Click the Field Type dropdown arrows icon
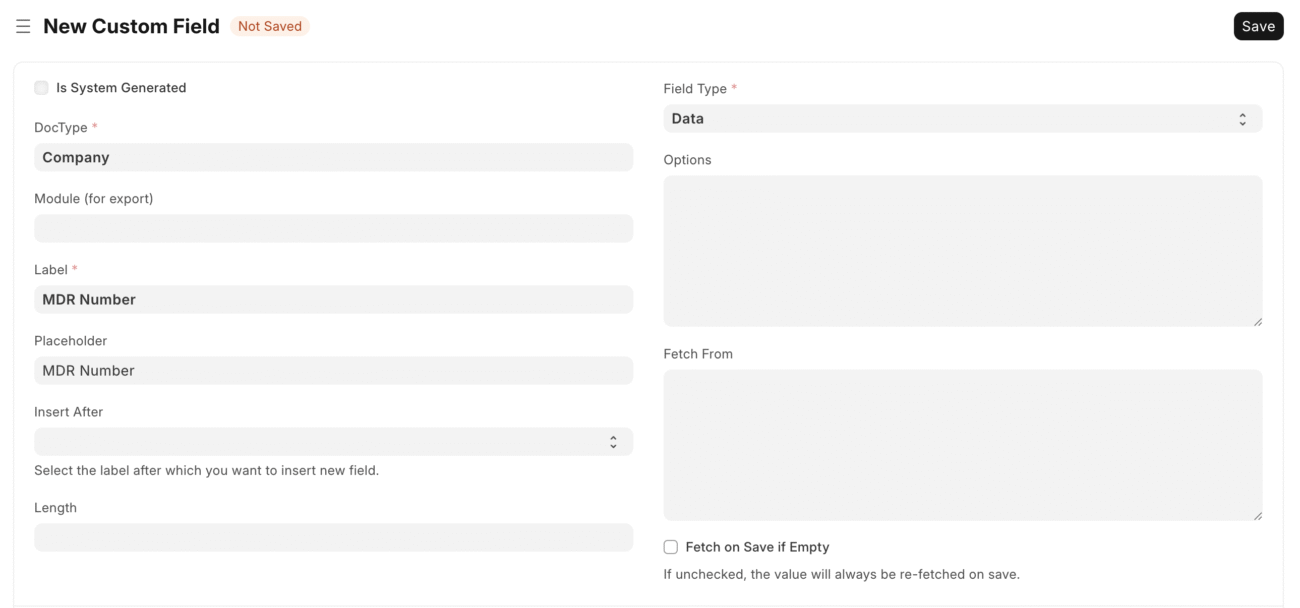 click(x=1242, y=119)
